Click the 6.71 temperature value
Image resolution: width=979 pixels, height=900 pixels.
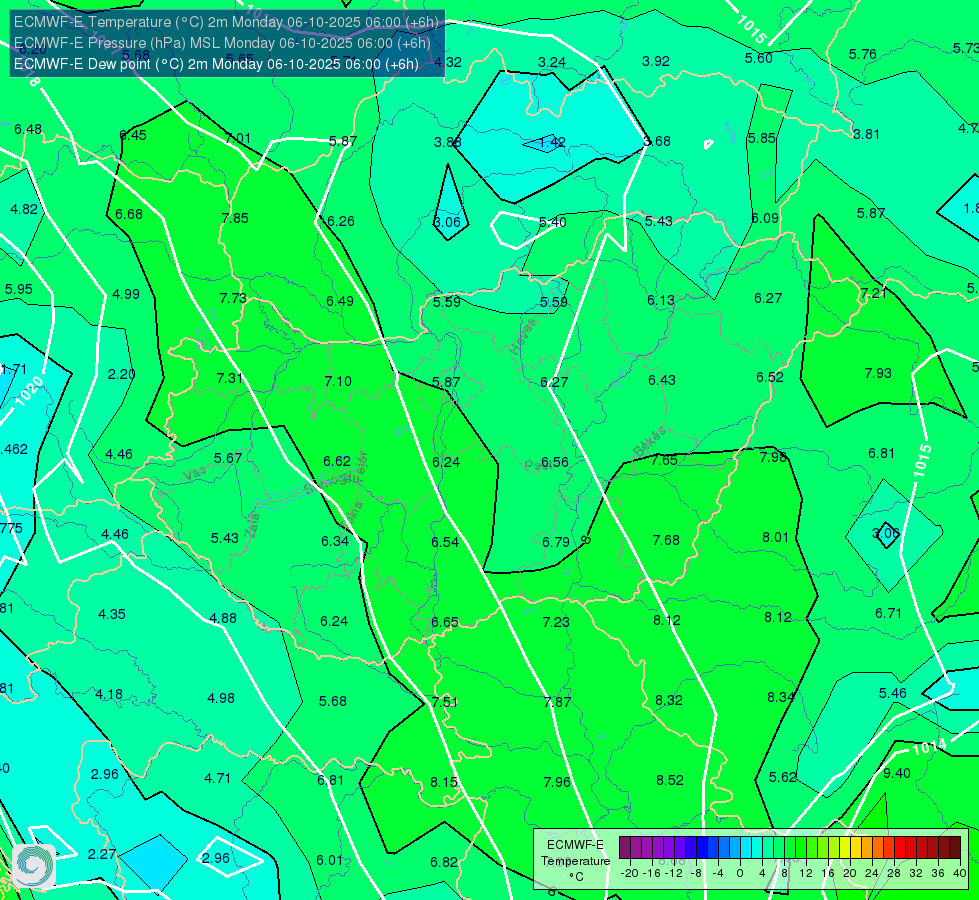pos(888,613)
